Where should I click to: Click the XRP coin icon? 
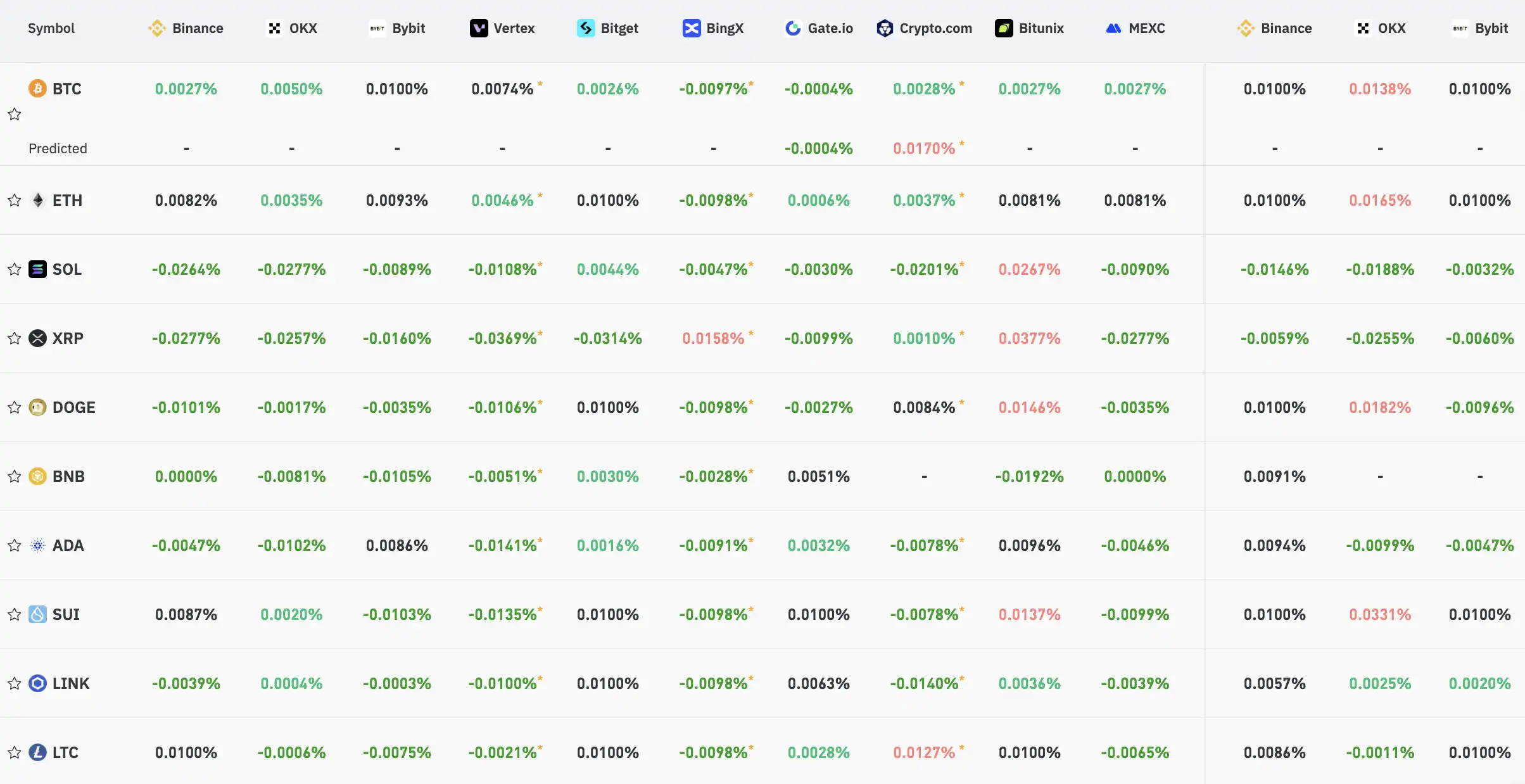pos(37,339)
